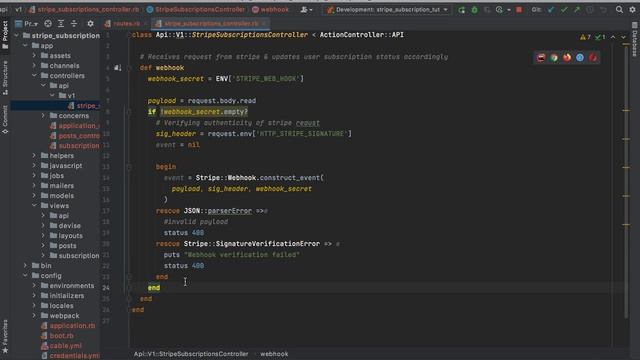The image size is (640, 360).
Task: Open the Structure tool window tab
Action: [5, 78]
